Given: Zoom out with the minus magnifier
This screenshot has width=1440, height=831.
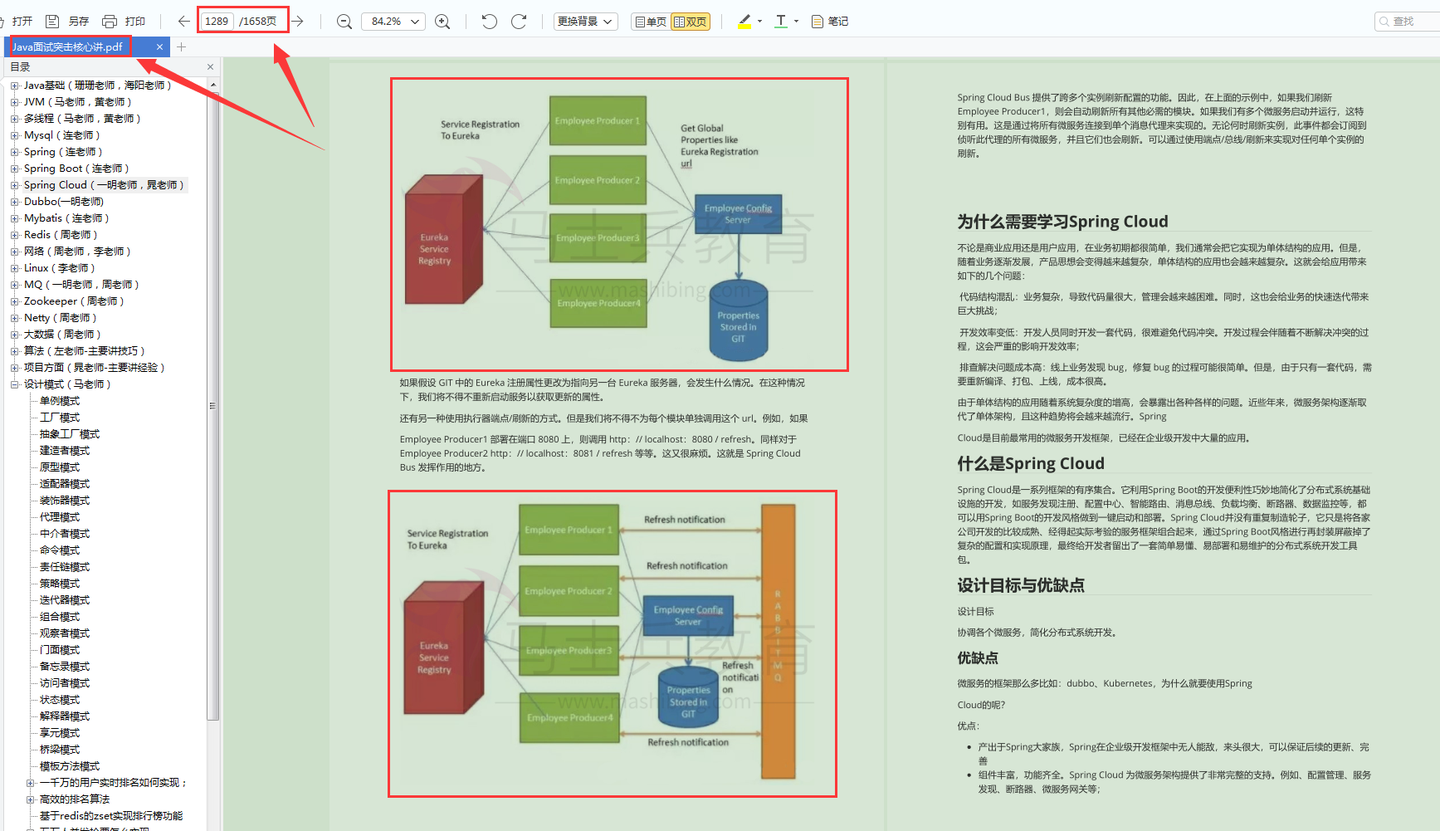Looking at the screenshot, I should (344, 21).
